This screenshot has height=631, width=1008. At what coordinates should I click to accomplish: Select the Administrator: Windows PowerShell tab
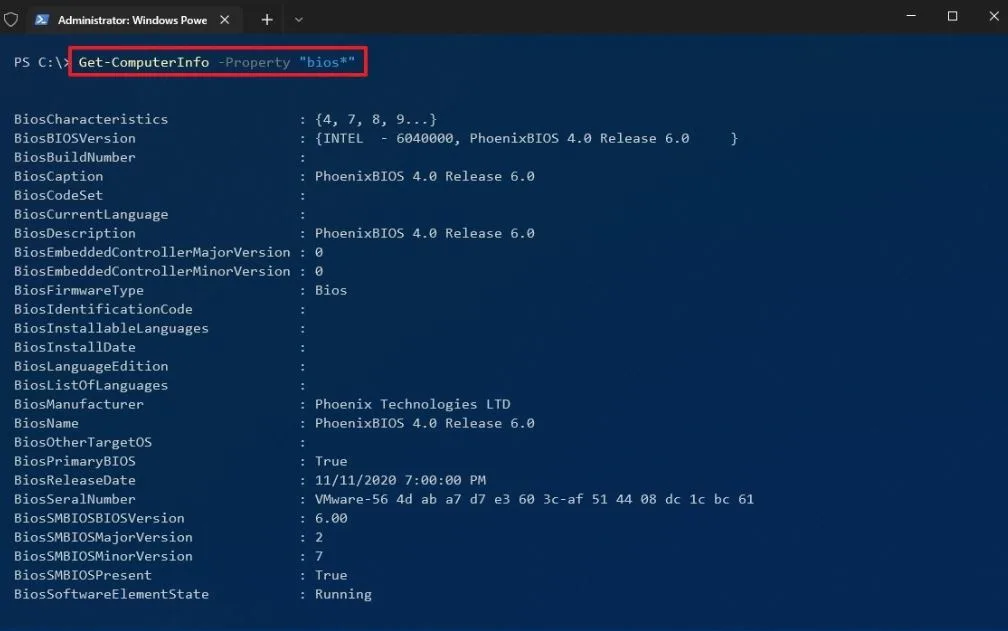133,20
